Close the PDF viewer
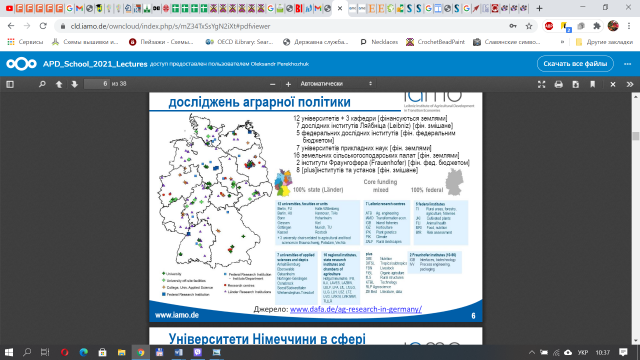 click(x=613, y=84)
